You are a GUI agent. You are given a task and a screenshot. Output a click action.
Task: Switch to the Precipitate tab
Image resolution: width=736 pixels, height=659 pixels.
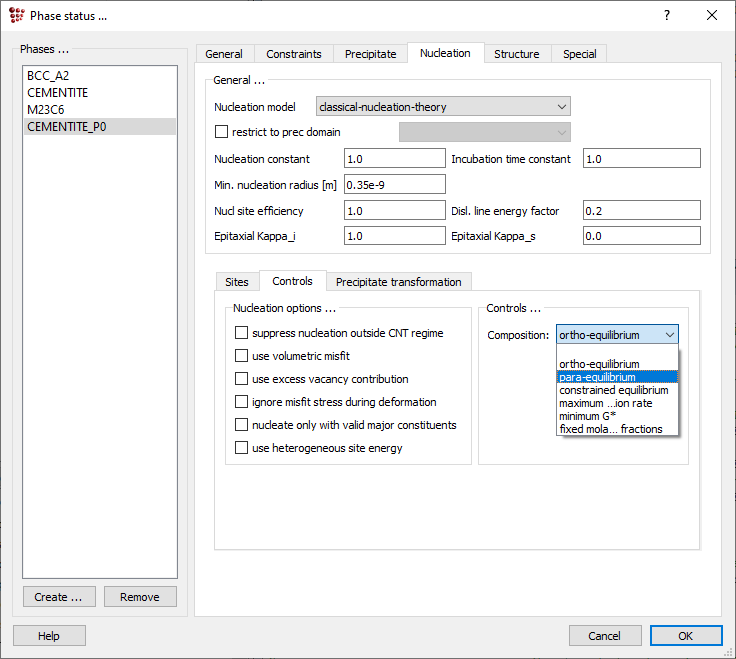coord(371,54)
